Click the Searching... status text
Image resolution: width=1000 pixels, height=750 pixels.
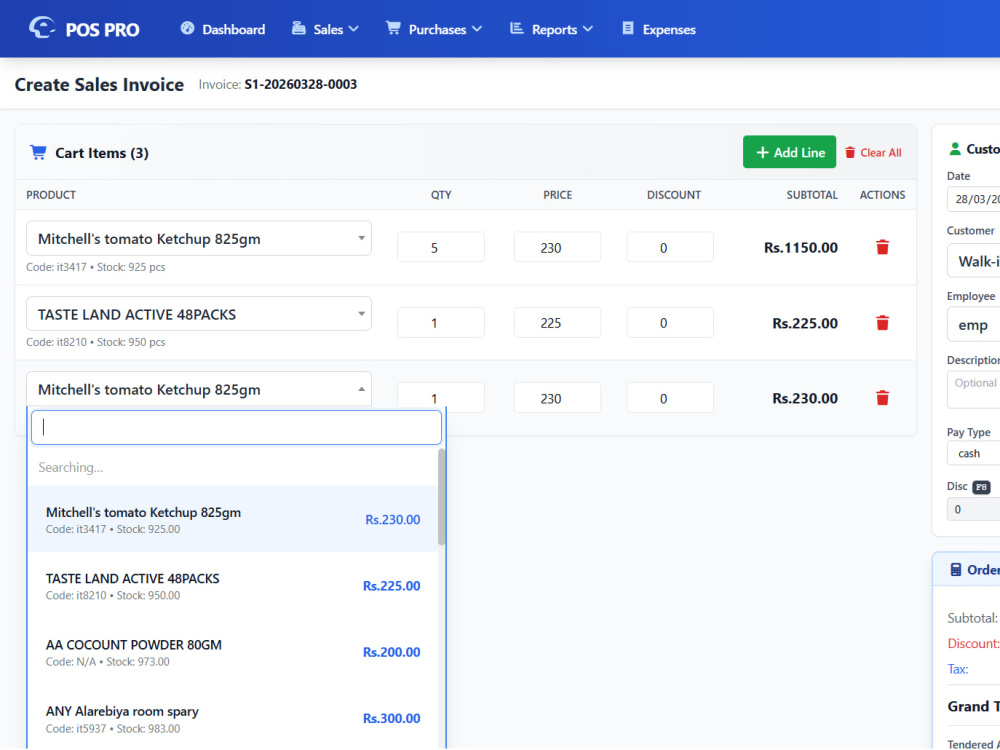coord(71,467)
